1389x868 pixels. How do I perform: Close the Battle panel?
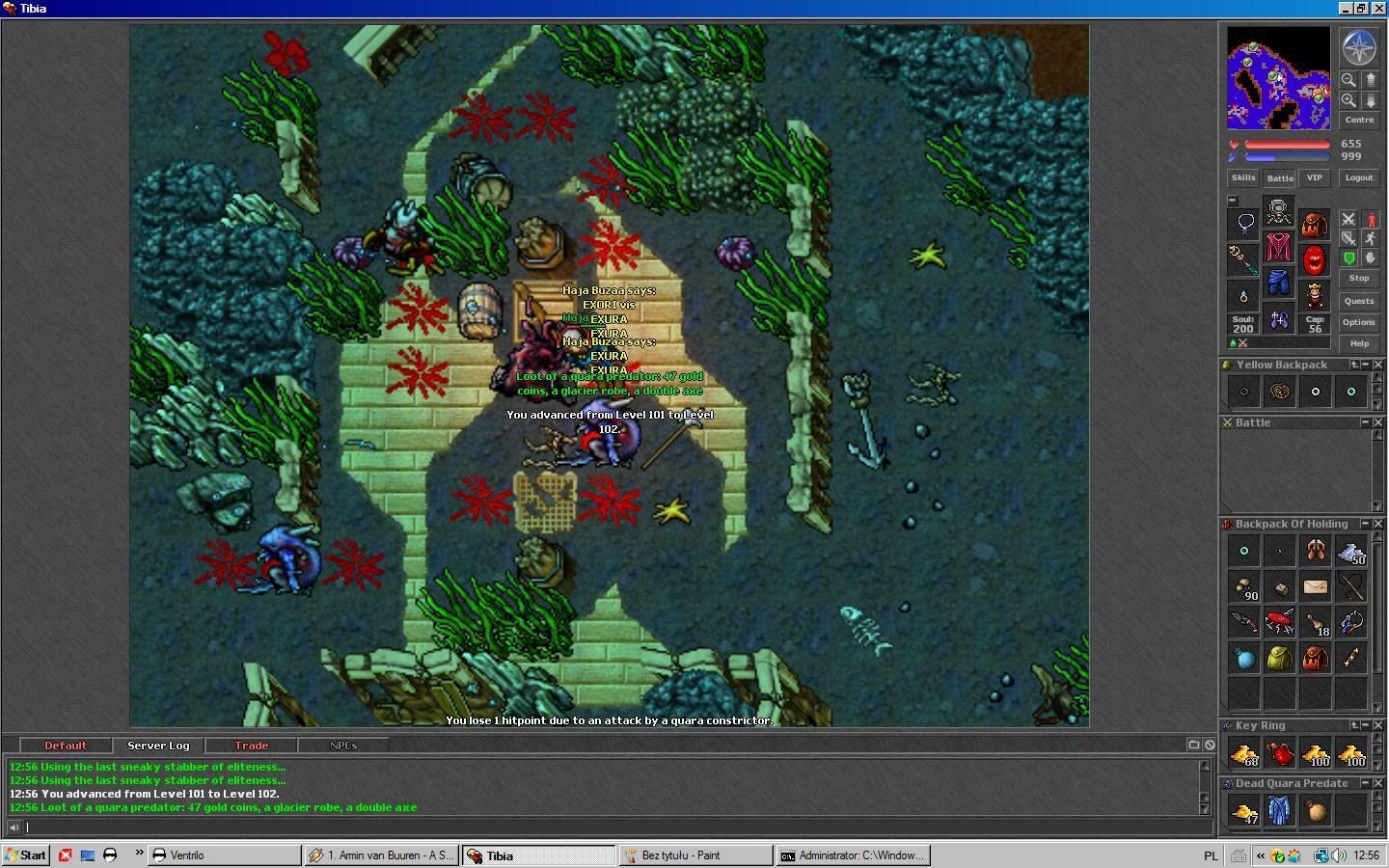coord(1378,422)
